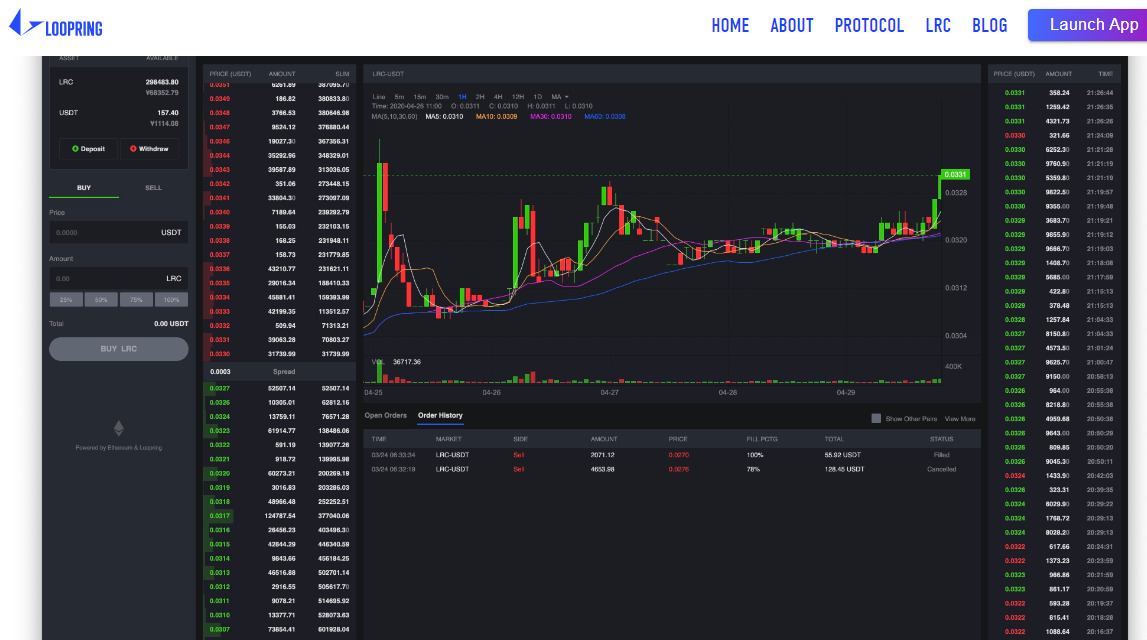Go to the BLOG page
Viewport: 1147px width, 640px height.
989,26
